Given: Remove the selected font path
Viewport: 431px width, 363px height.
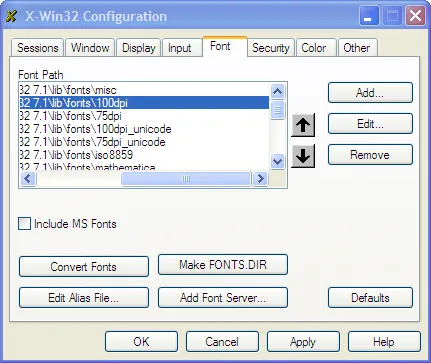Looking at the screenshot, I should coord(370,155).
